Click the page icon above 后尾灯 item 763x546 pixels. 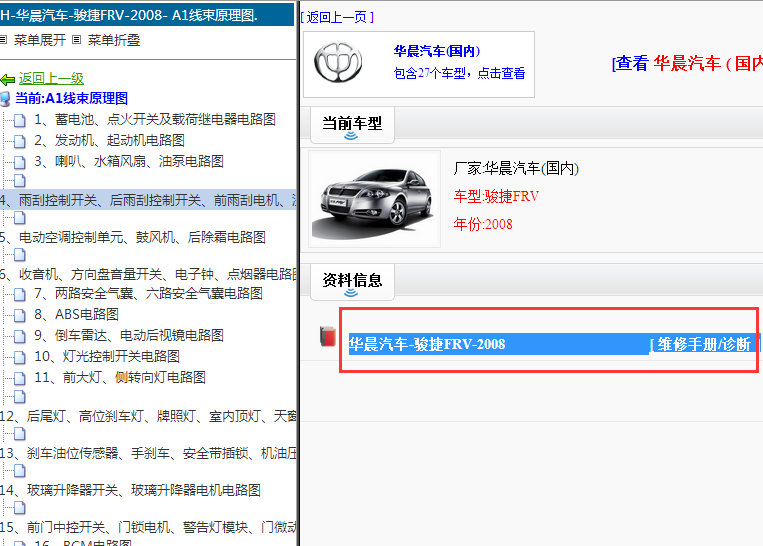(19, 397)
